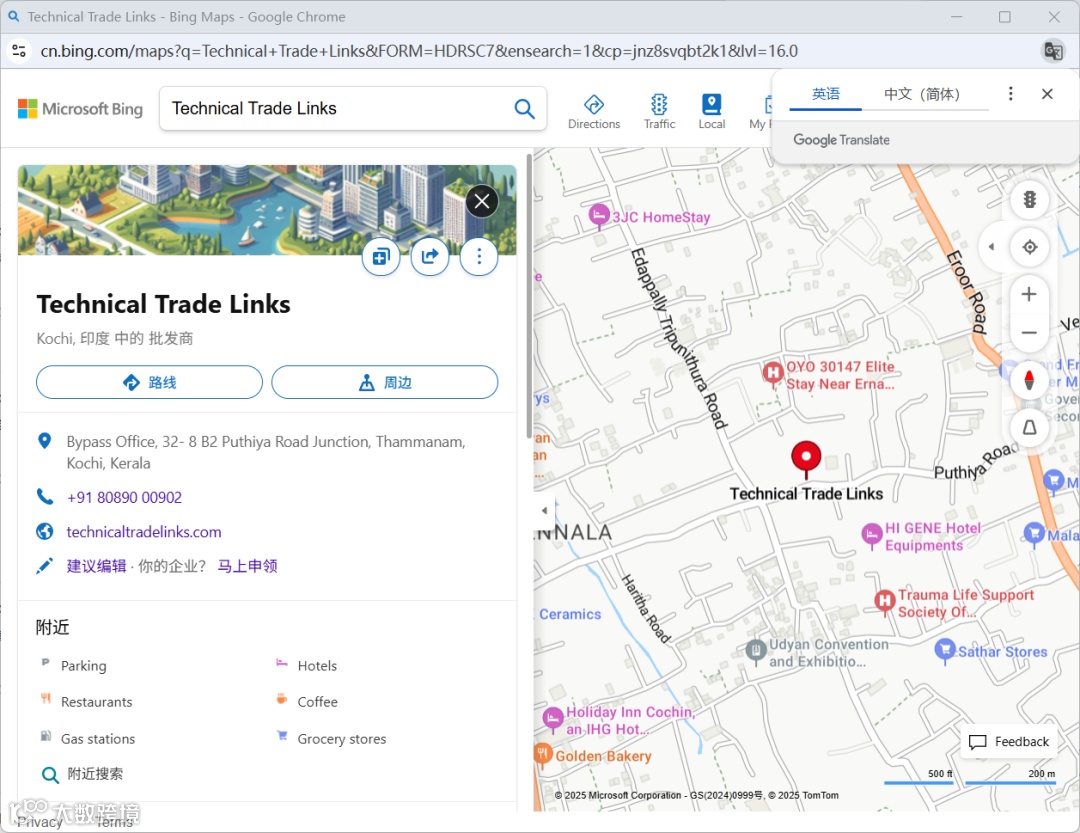Click Technical Trade Links map label

click(806, 494)
